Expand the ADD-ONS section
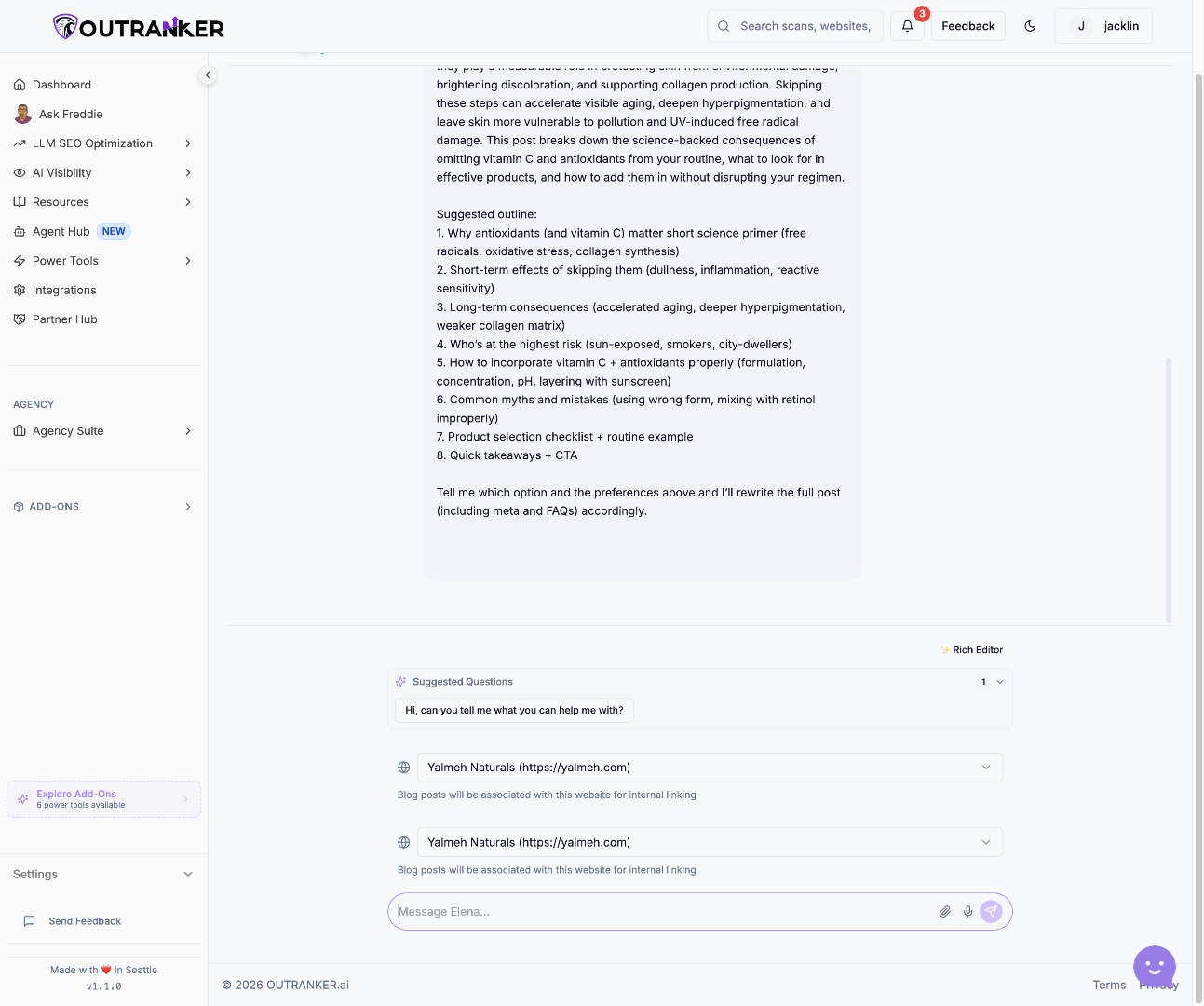Image resolution: width=1204 pixels, height=1006 pixels. tap(188, 507)
